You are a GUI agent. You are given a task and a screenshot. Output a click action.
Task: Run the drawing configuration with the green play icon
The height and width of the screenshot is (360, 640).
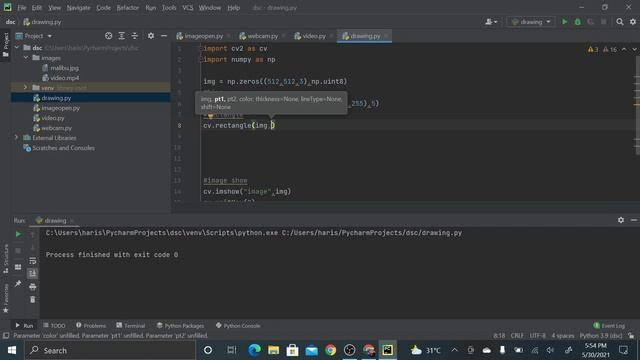coord(564,22)
